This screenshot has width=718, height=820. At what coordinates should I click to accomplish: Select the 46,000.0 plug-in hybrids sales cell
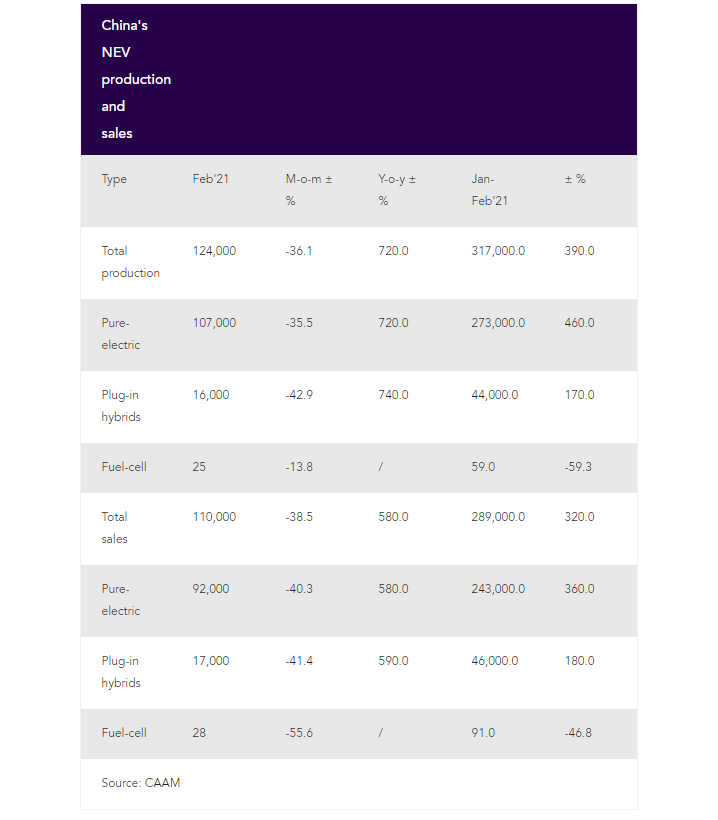494,661
